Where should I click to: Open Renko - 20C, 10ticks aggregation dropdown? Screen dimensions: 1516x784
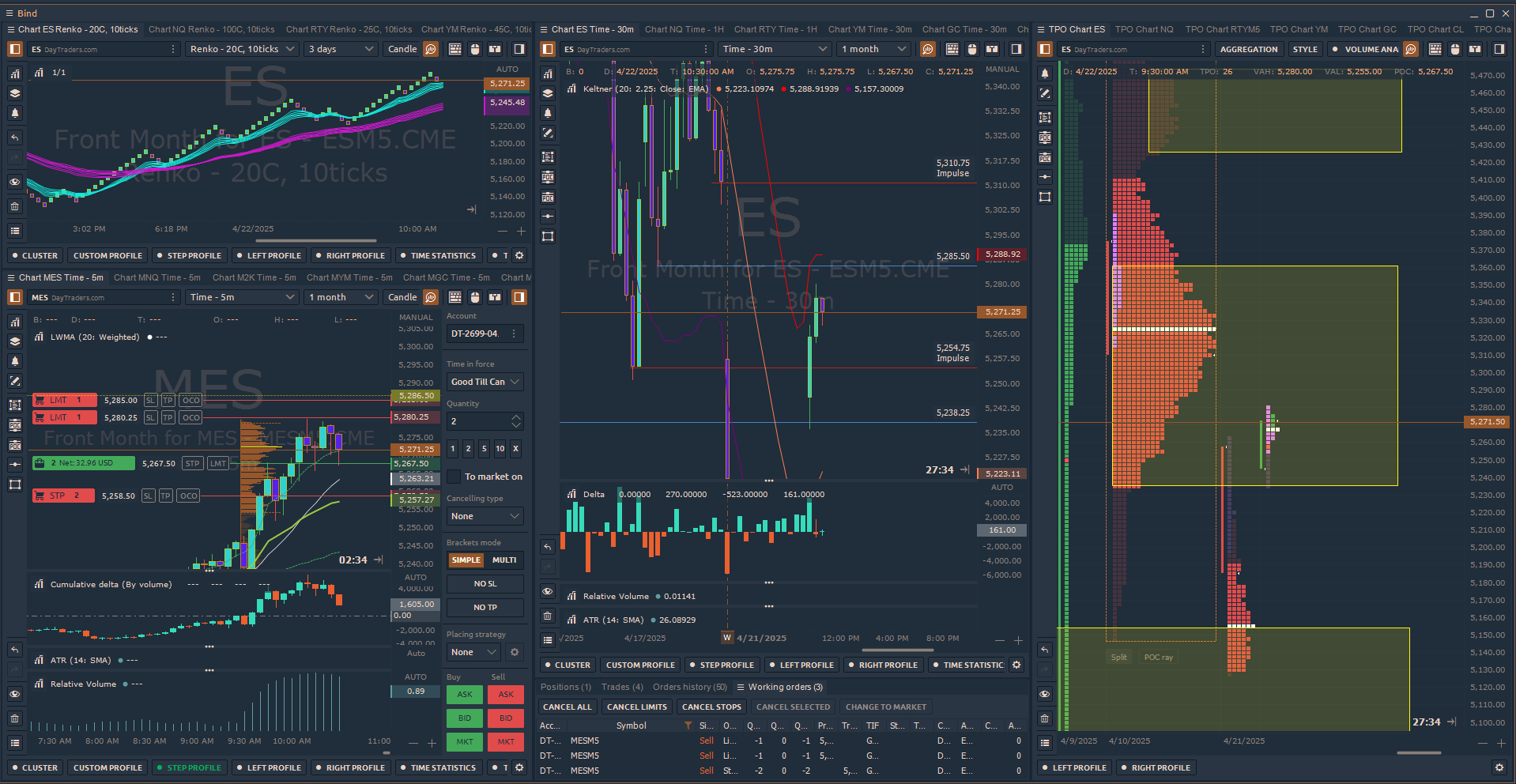pos(242,49)
